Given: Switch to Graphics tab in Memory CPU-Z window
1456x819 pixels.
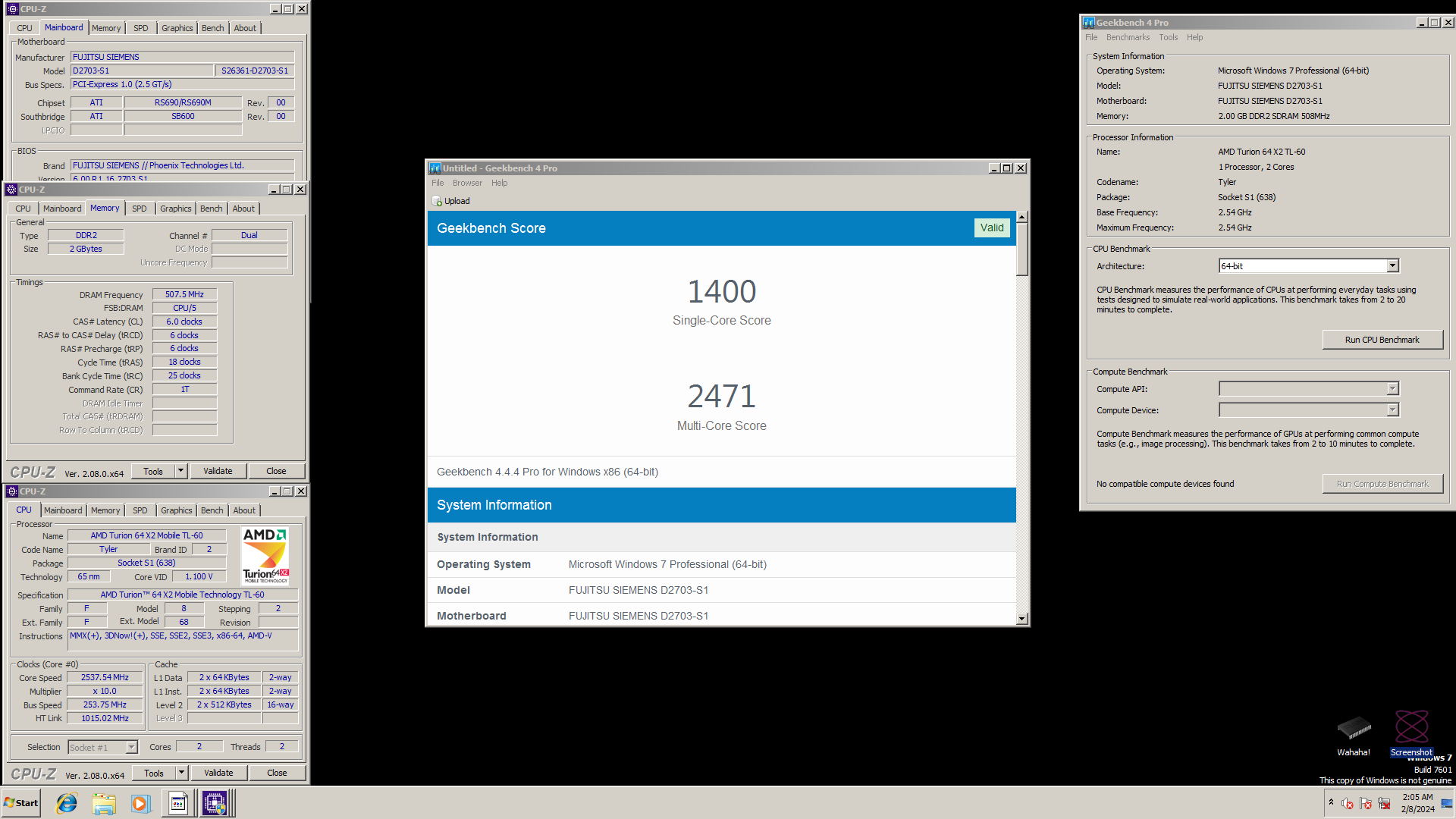Looking at the screenshot, I should pos(176,209).
